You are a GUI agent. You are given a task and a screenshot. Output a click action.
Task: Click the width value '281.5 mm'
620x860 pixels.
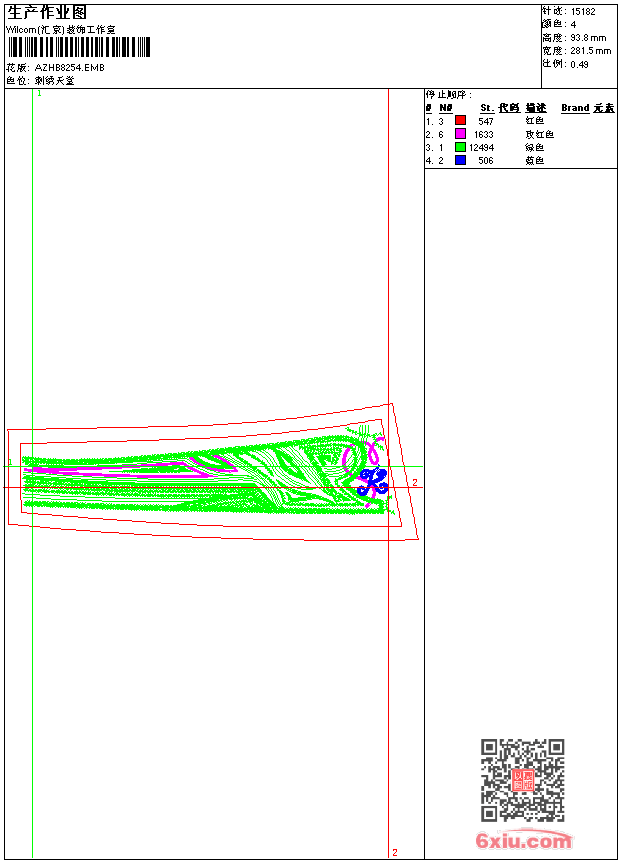coord(590,51)
